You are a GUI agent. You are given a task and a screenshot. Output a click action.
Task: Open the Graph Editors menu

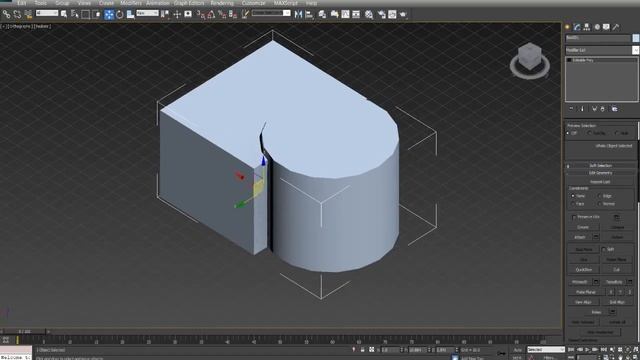(x=189, y=3)
